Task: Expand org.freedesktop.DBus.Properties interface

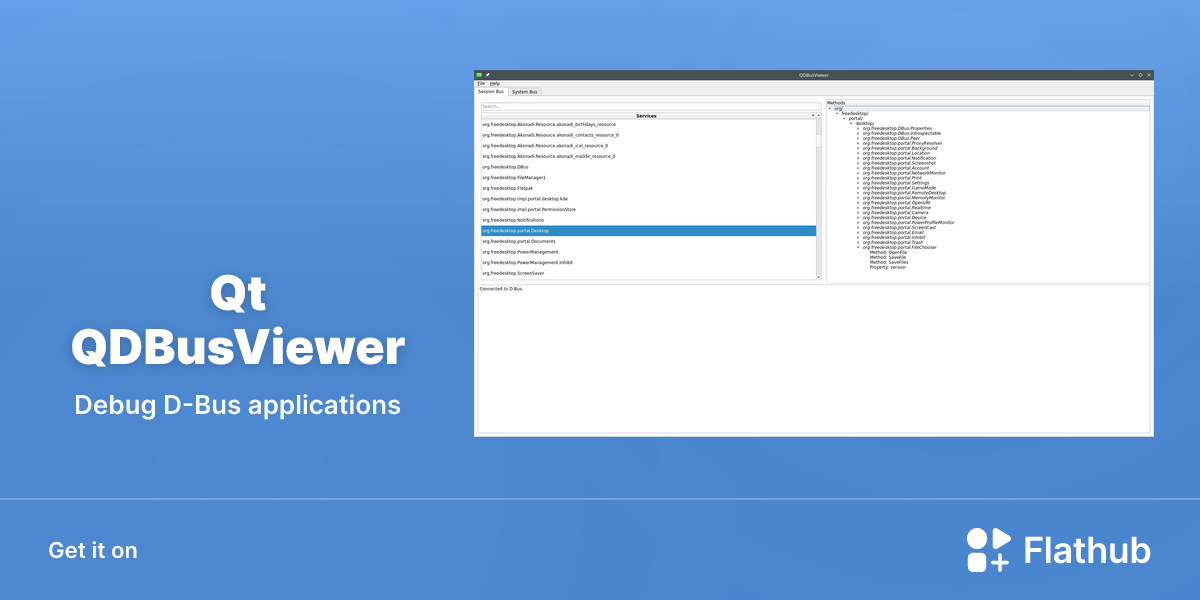Action: (x=858, y=128)
